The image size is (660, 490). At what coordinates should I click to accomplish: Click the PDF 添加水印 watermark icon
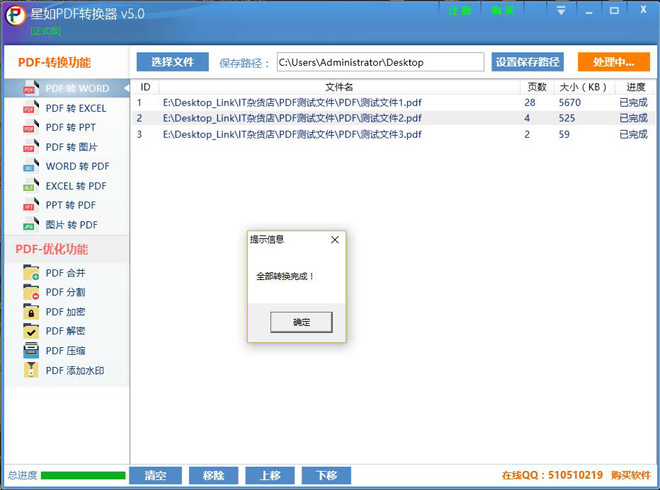pyautogui.click(x=31, y=370)
